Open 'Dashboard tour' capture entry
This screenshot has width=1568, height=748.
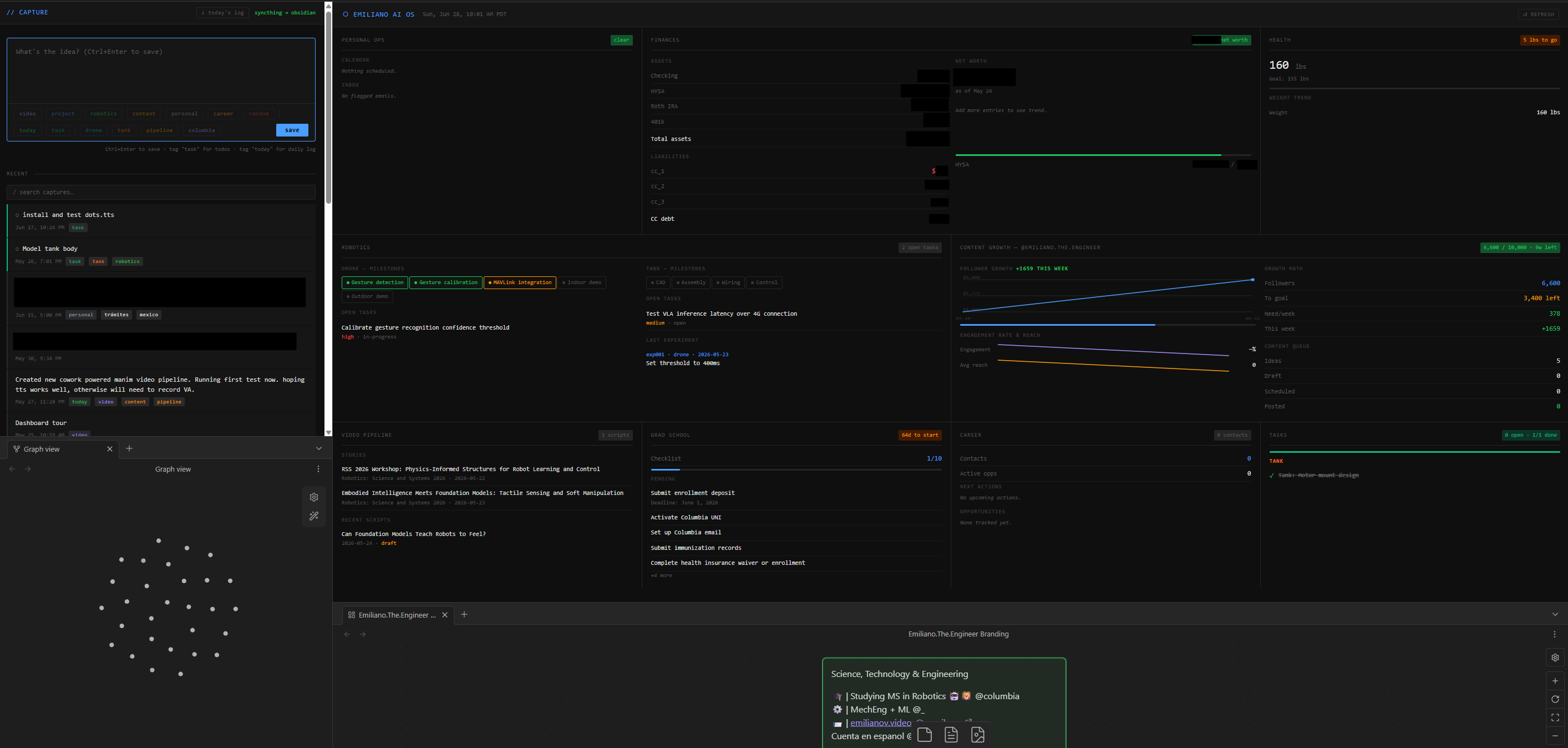coord(41,423)
